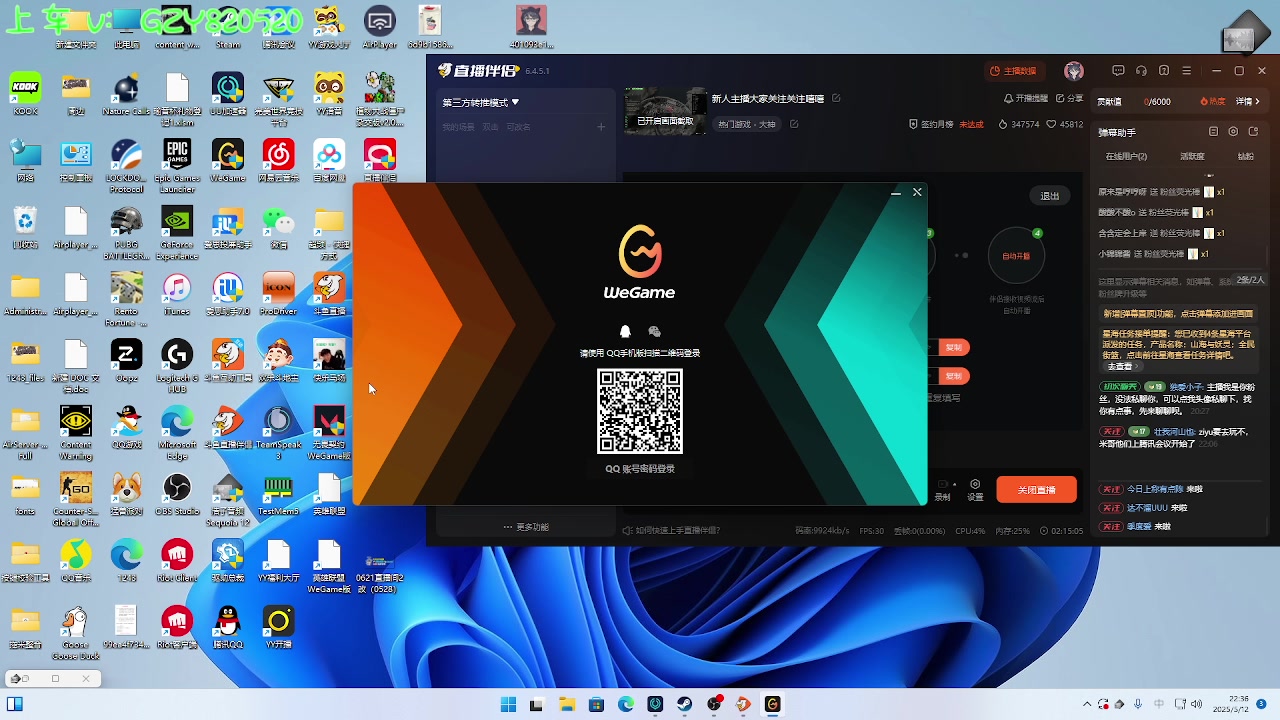Show hidden tray icons chevron

[x=1087, y=704]
